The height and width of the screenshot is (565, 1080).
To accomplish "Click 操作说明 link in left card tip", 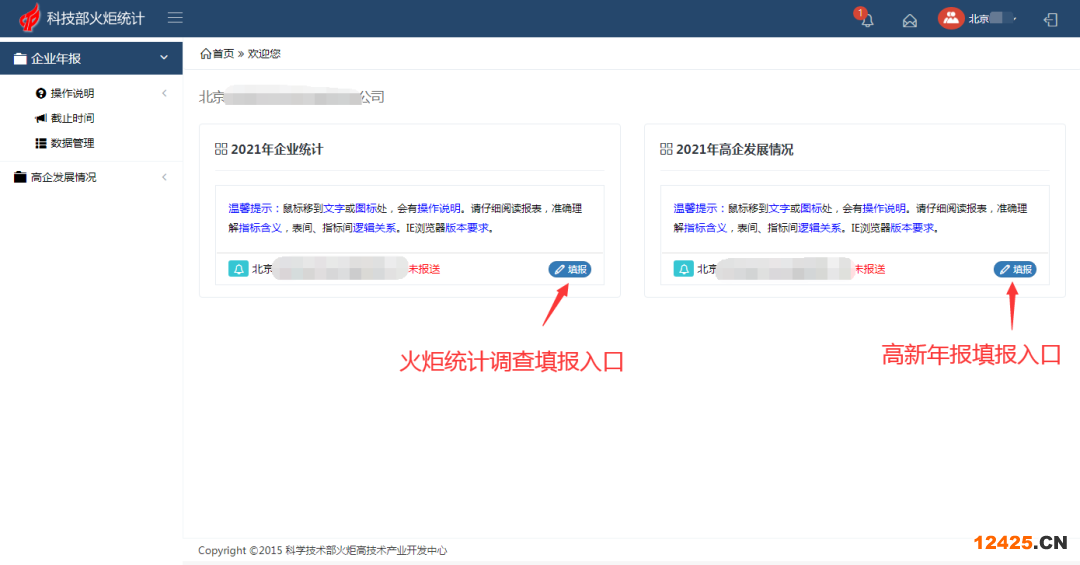I will [438, 209].
